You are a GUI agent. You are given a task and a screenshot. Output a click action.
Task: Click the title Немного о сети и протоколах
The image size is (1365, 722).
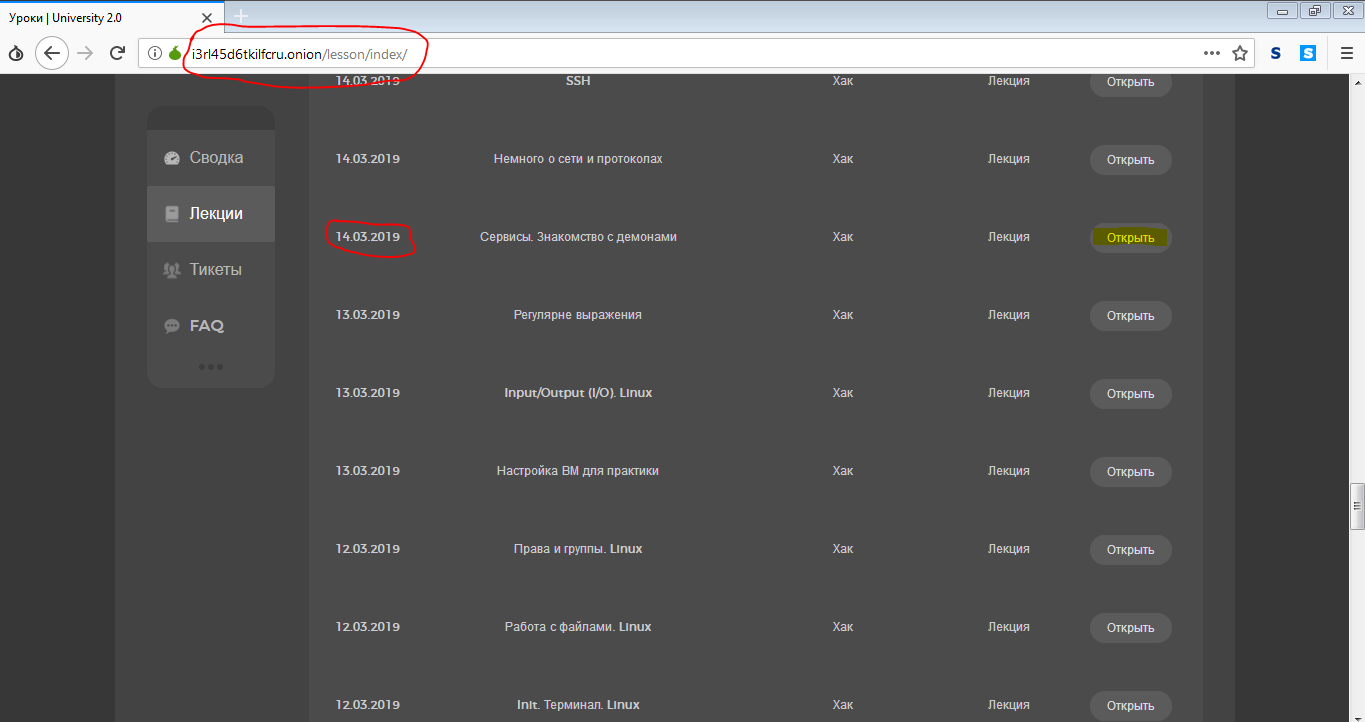click(x=578, y=159)
